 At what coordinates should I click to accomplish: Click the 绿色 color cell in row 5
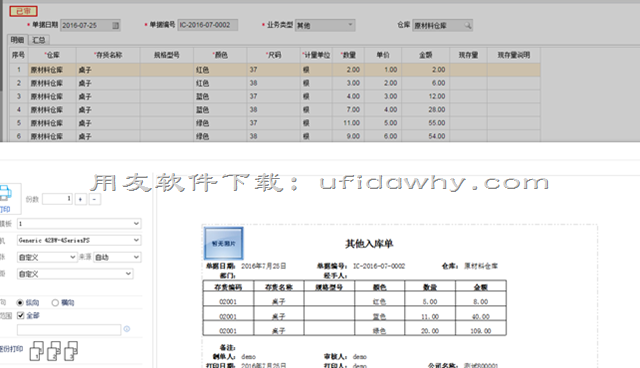click(220, 123)
